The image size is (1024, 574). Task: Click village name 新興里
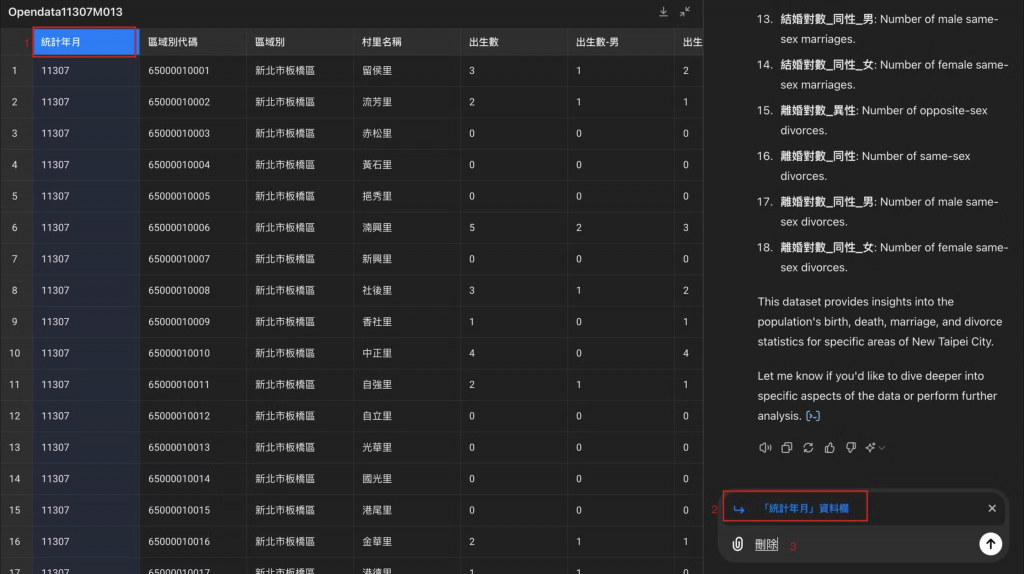377,259
